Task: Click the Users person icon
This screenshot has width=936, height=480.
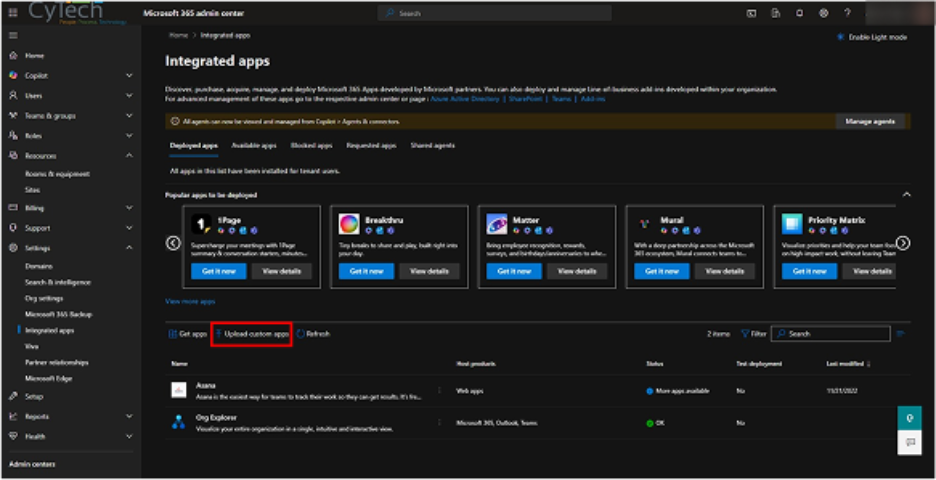Action: point(13,96)
